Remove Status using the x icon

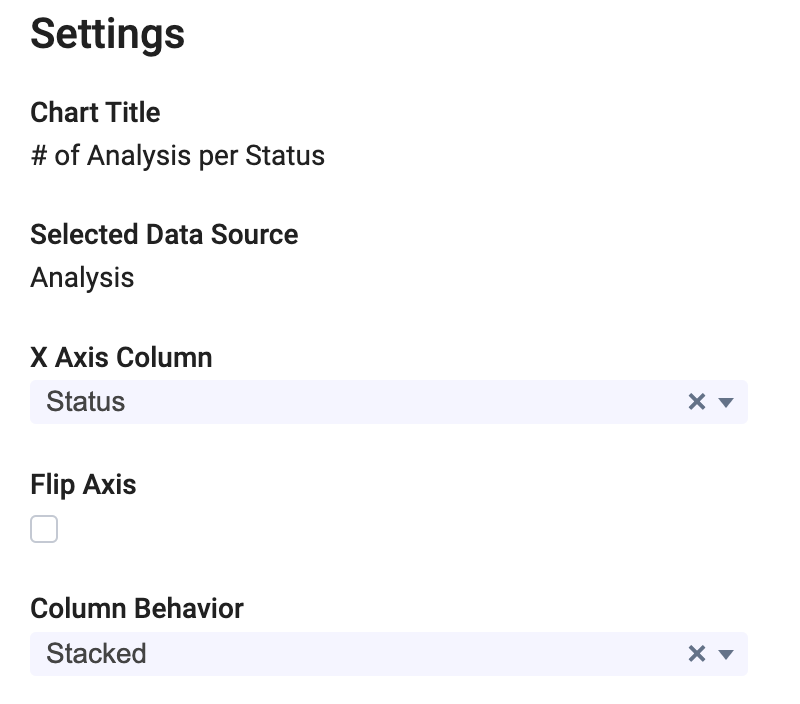[697, 402]
